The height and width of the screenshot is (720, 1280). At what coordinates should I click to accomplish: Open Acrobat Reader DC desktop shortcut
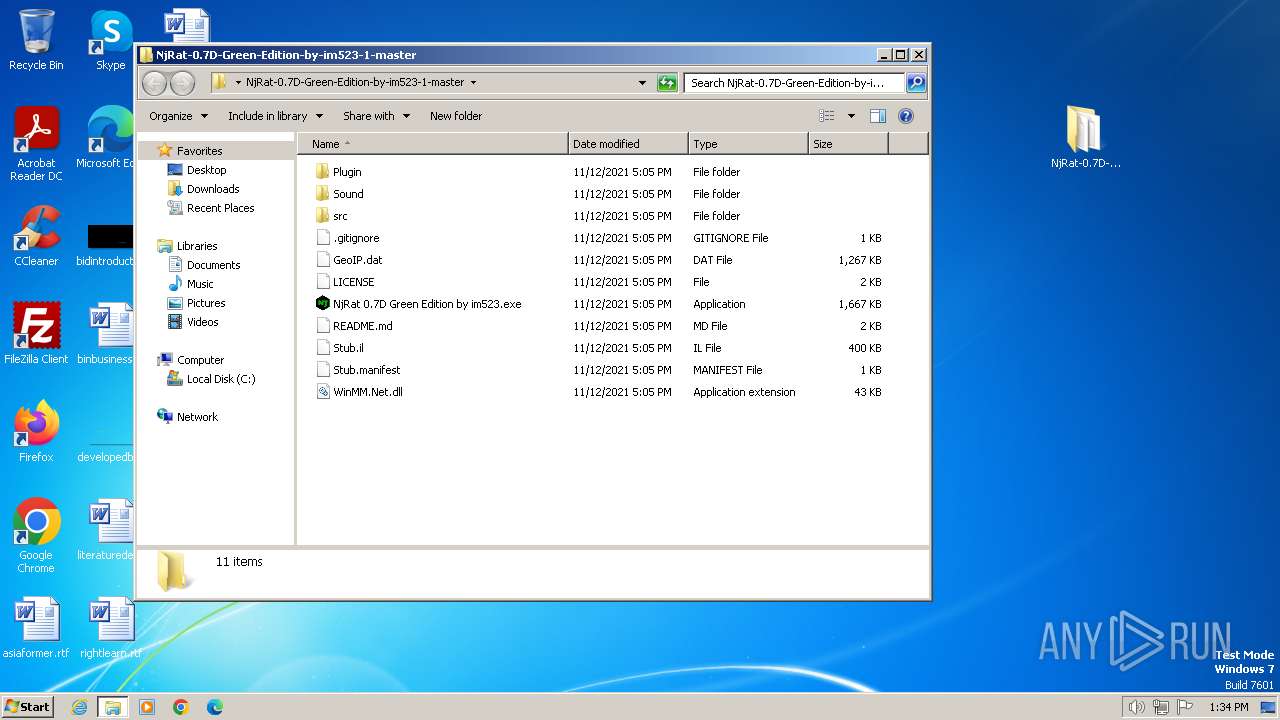tap(36, 144)
